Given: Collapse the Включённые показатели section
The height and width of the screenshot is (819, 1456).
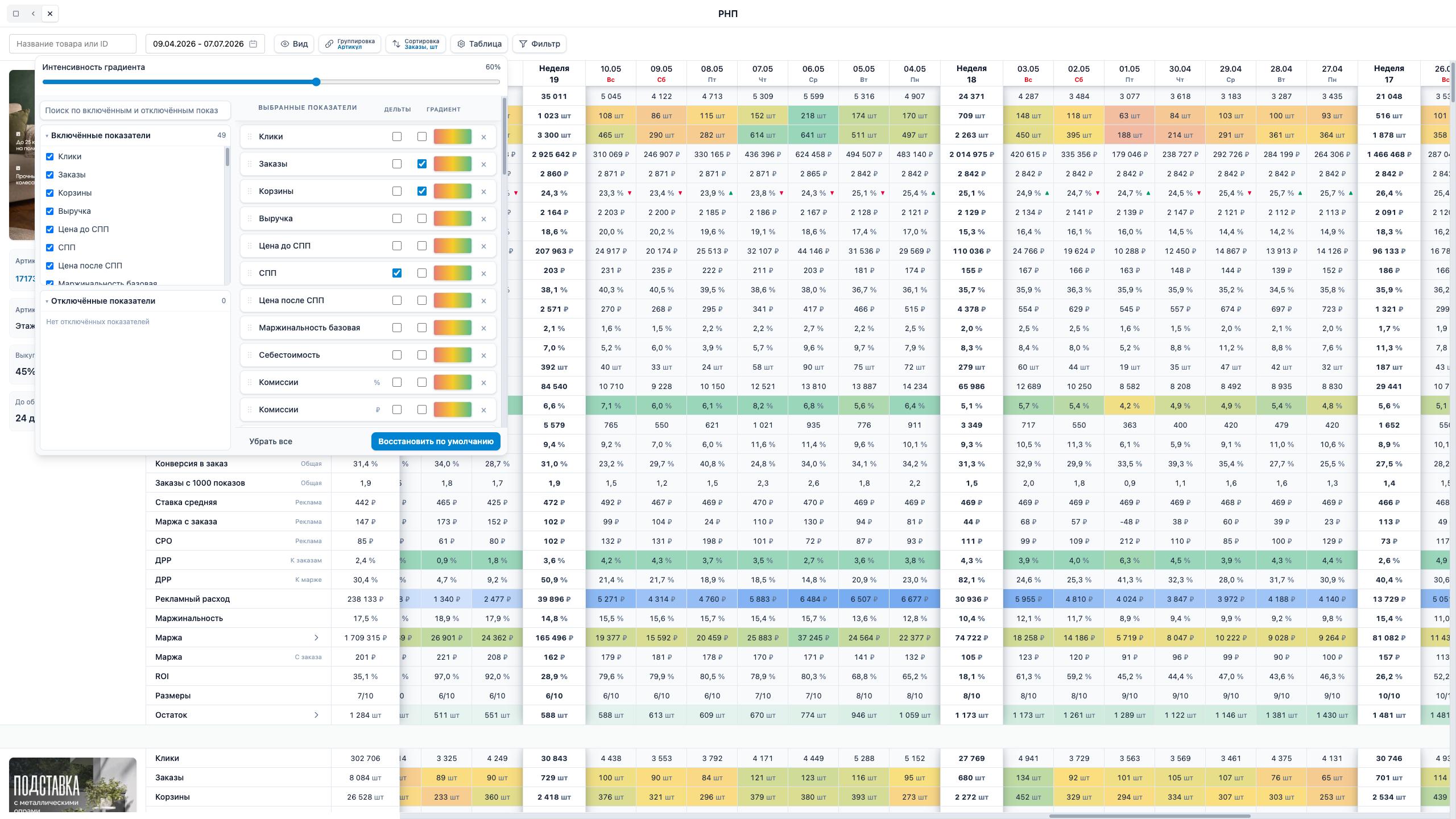Looking at the screenshot, I should (135, 135).
